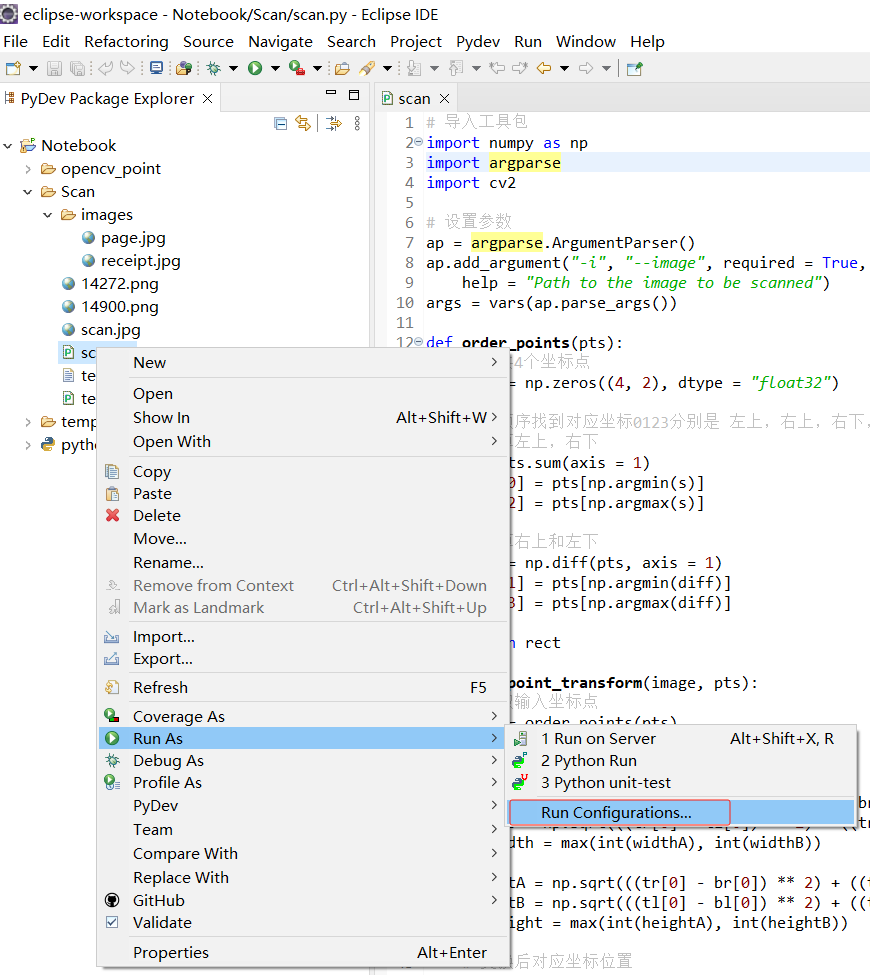870x975 pixels.
Task: Close the scan editor tab
Action: (445, 99)
